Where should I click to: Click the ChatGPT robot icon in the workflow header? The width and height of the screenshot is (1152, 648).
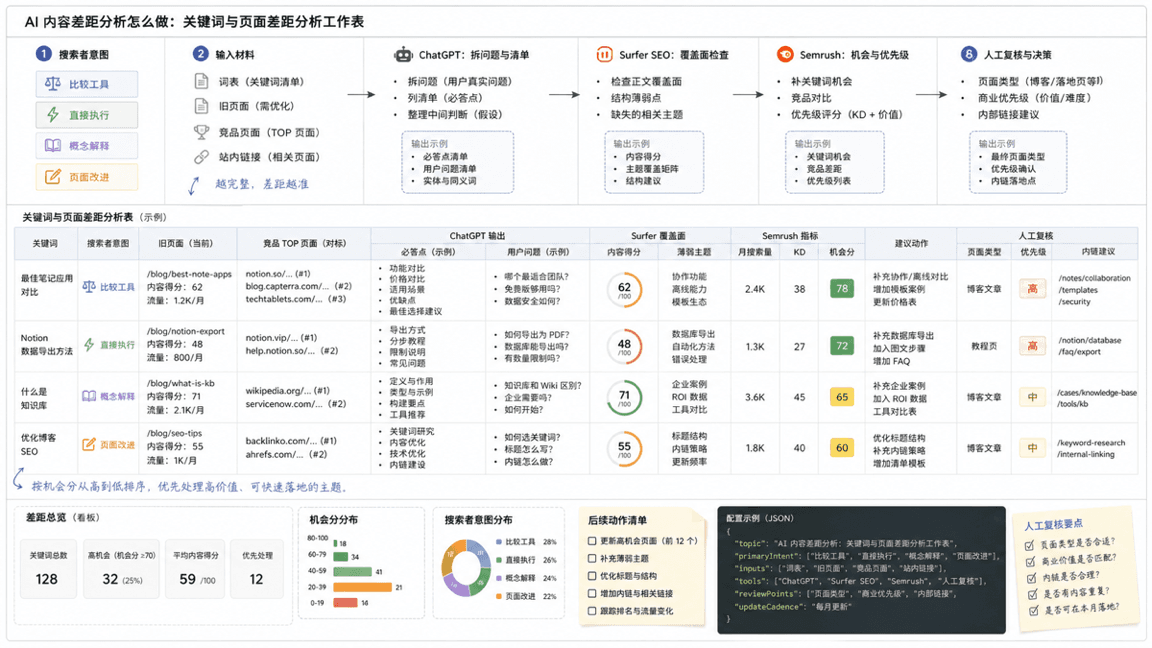pyautogui.click(x=403, y=54)
